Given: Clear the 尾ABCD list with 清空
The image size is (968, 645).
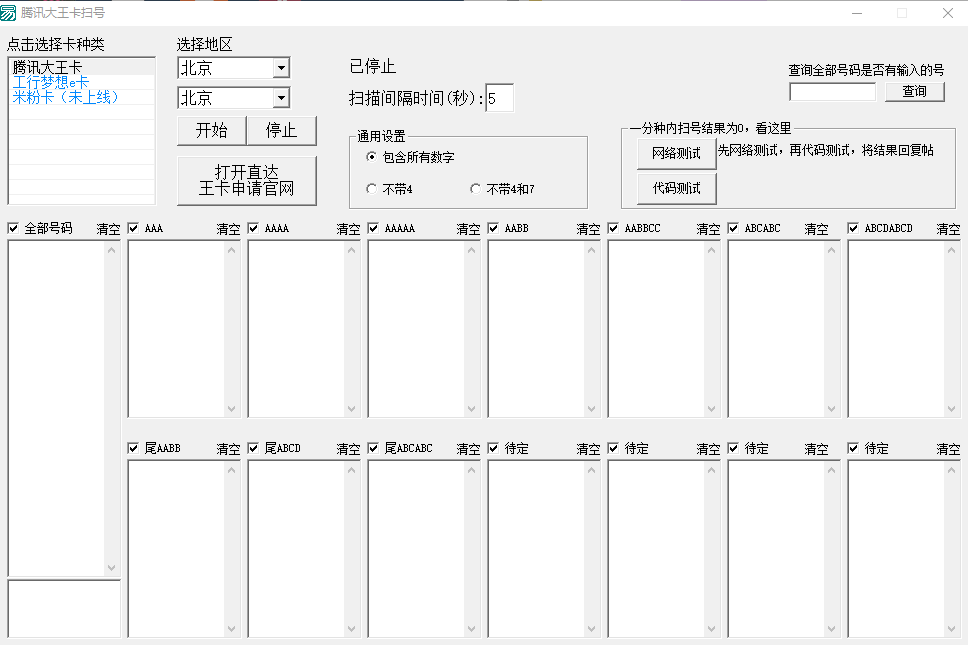Looking at the screenshot, I should click(348, 449).
